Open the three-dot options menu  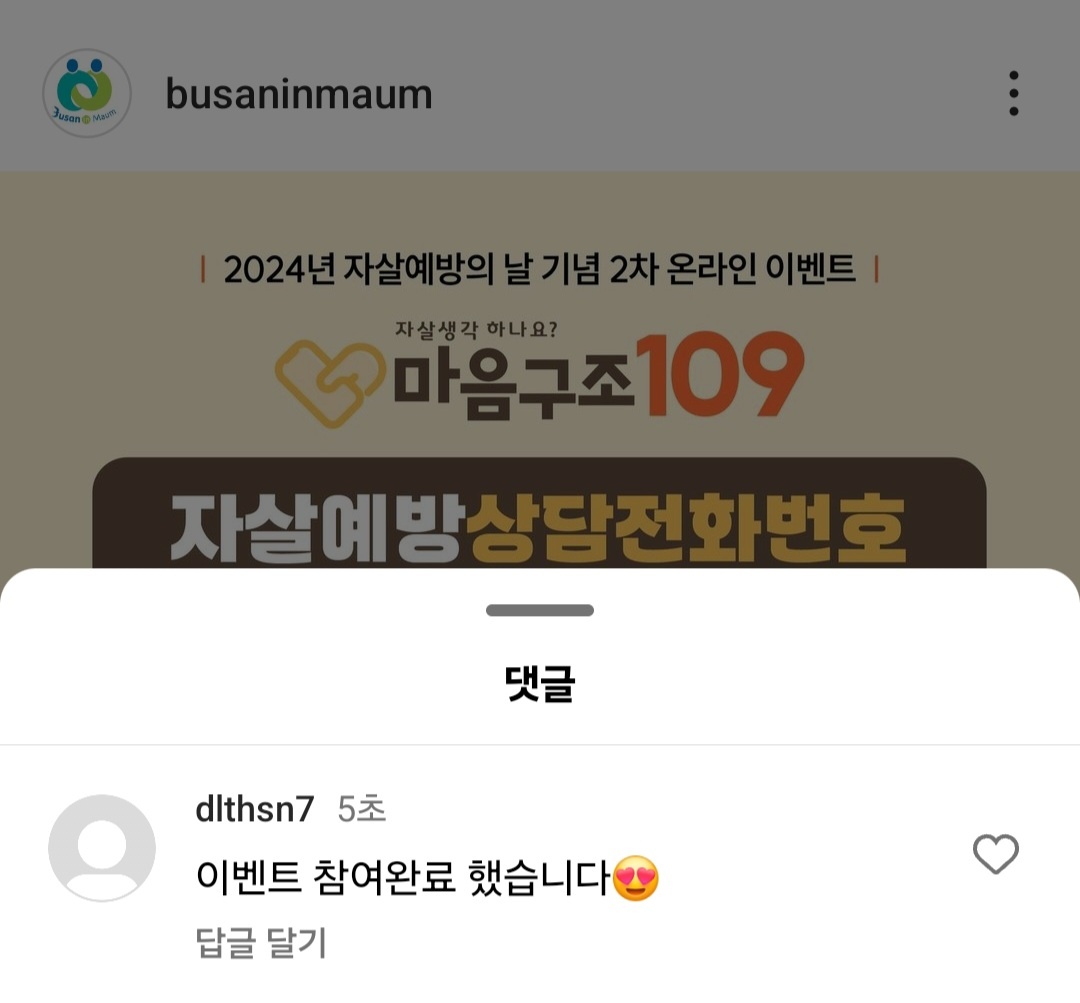(1013, 93)
